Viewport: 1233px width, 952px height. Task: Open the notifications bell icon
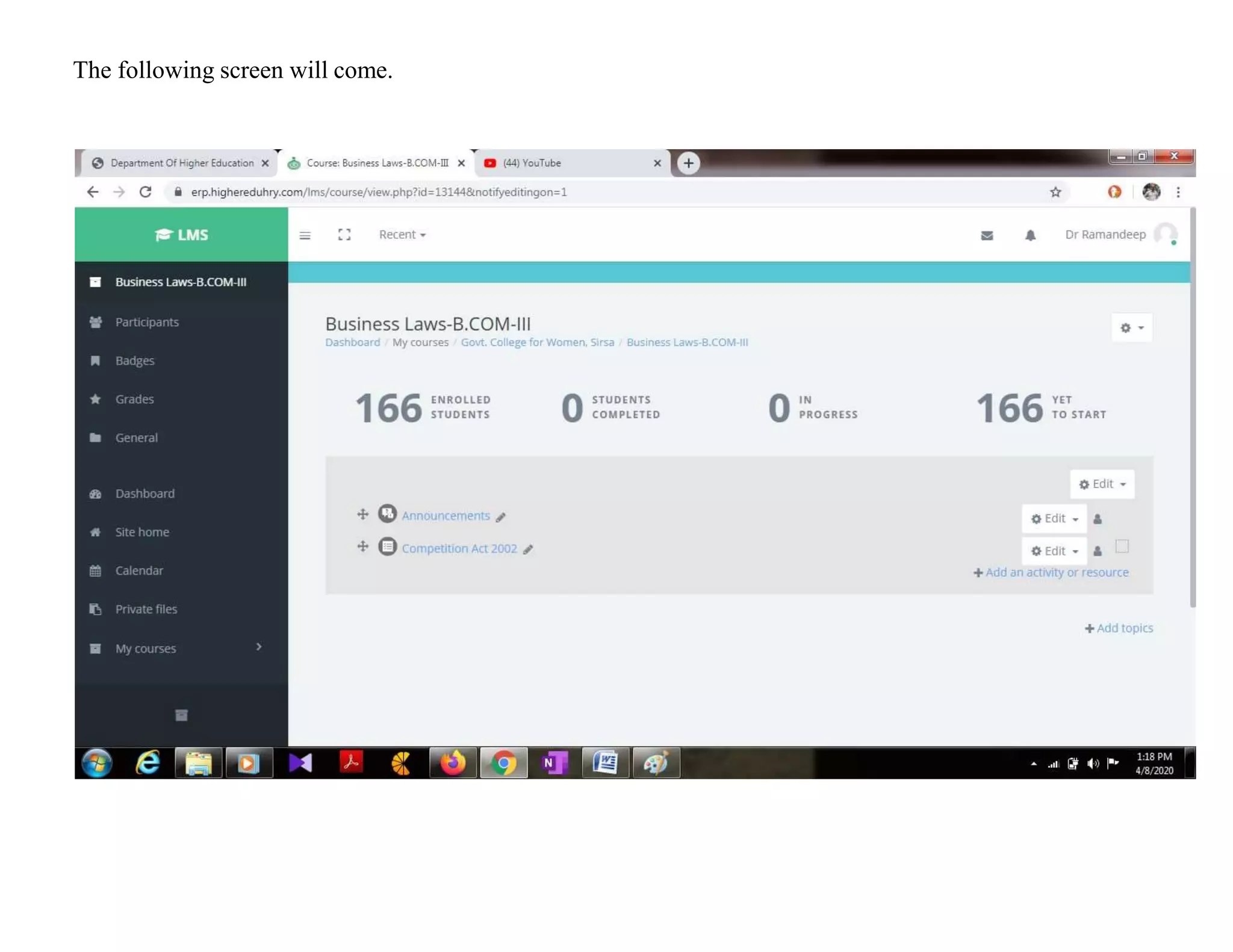[1030, 235]
